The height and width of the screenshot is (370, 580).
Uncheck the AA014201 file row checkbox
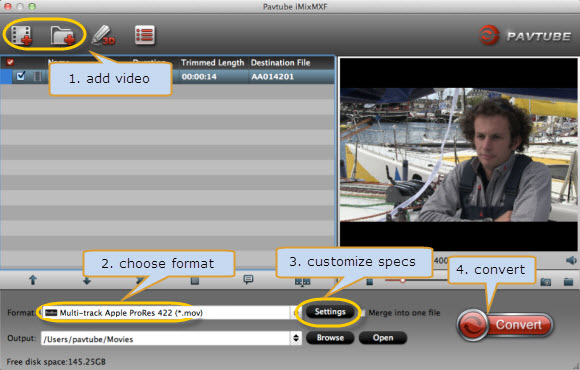tap(21, 76)
